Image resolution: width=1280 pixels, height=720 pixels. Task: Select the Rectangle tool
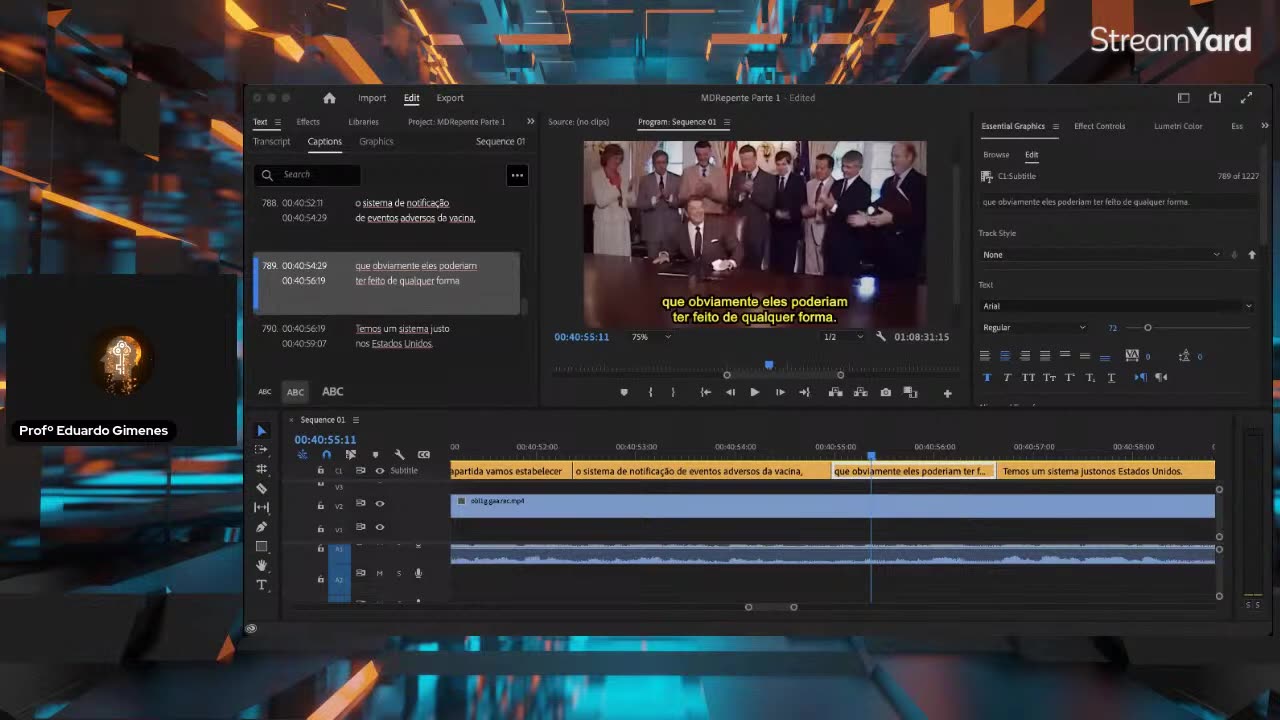(261, 546)
